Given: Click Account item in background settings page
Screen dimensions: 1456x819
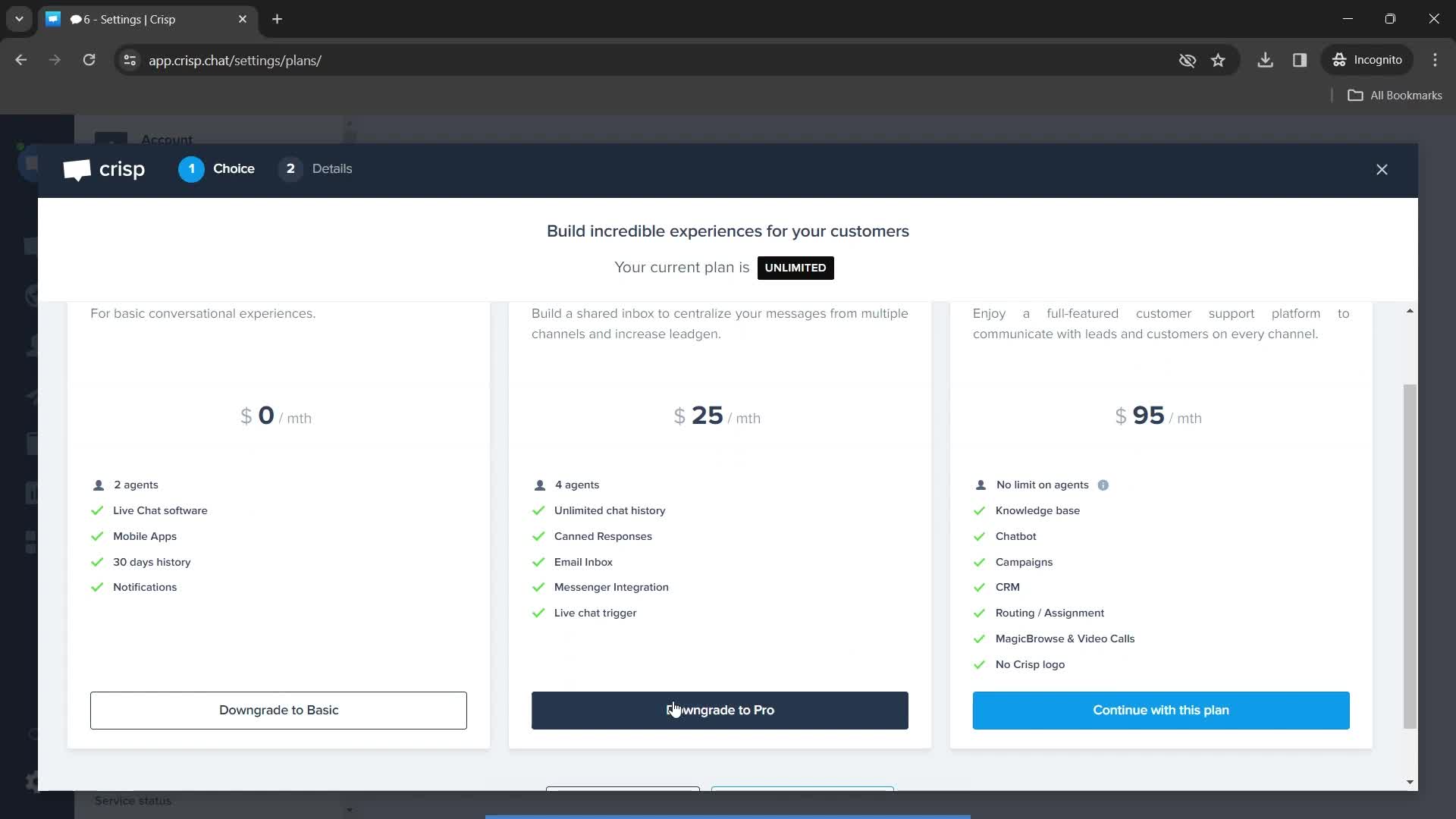Looking at the screenshot, I should (167, 139).
